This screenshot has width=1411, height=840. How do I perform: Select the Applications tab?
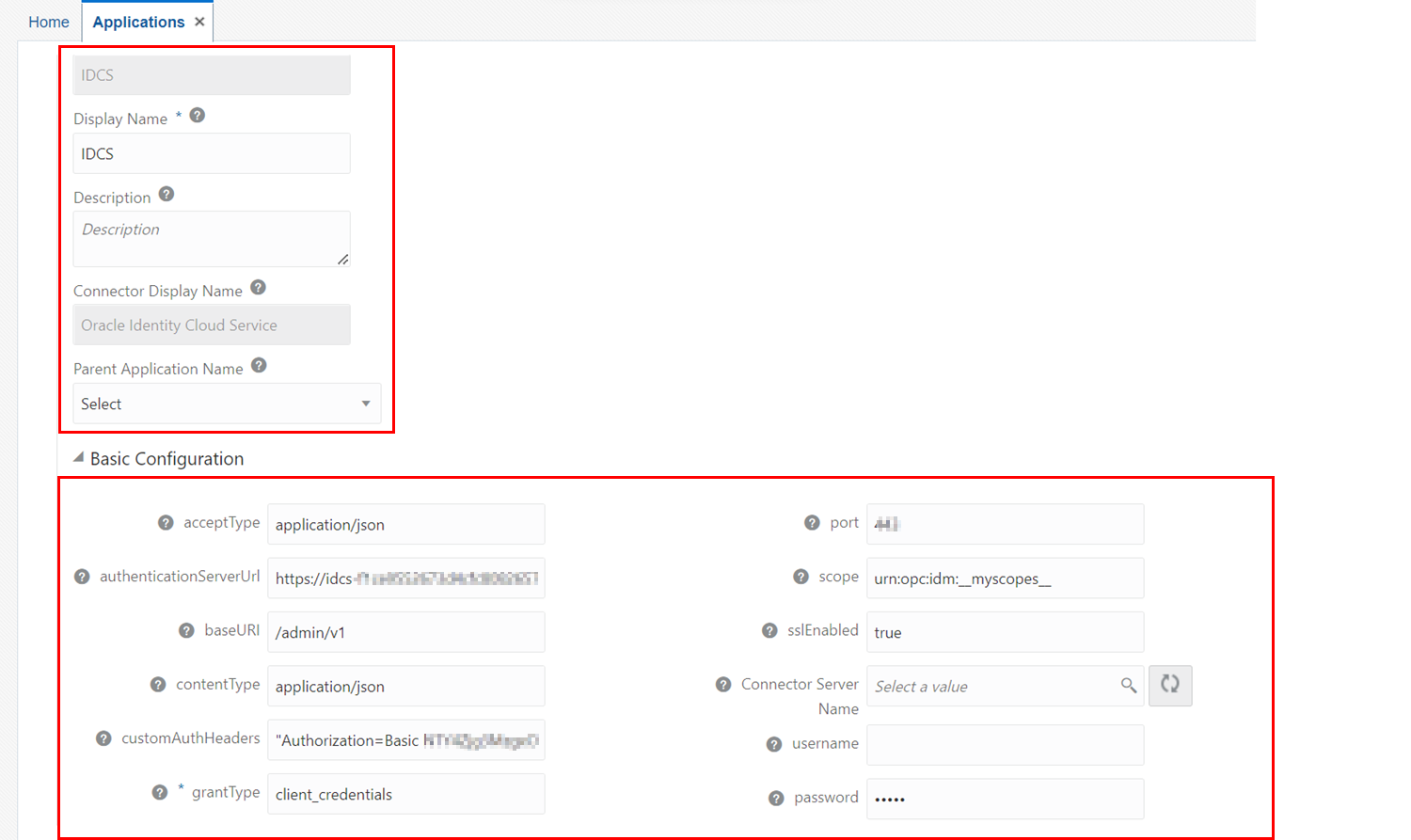(138, 22)
